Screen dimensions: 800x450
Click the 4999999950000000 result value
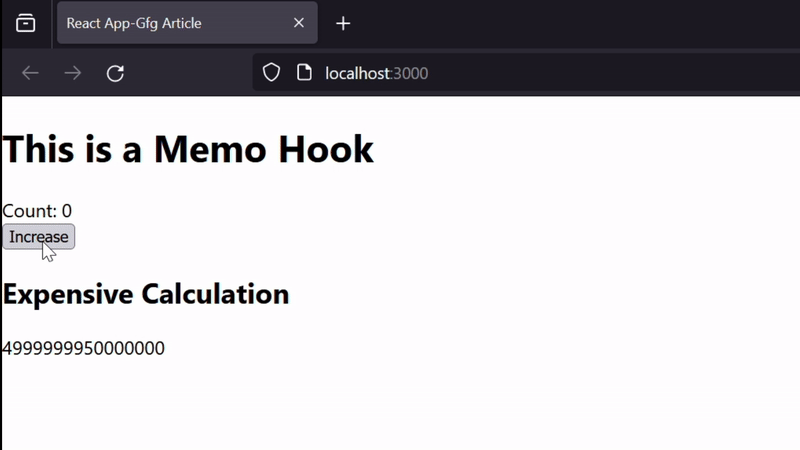tap(84, 348)
